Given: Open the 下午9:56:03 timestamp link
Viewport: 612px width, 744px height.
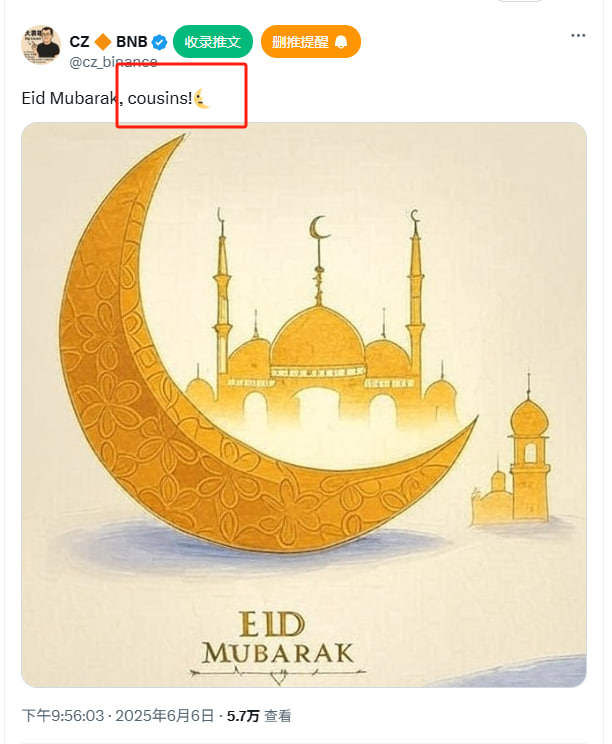Looking at the screenshot, I should 63,716.
